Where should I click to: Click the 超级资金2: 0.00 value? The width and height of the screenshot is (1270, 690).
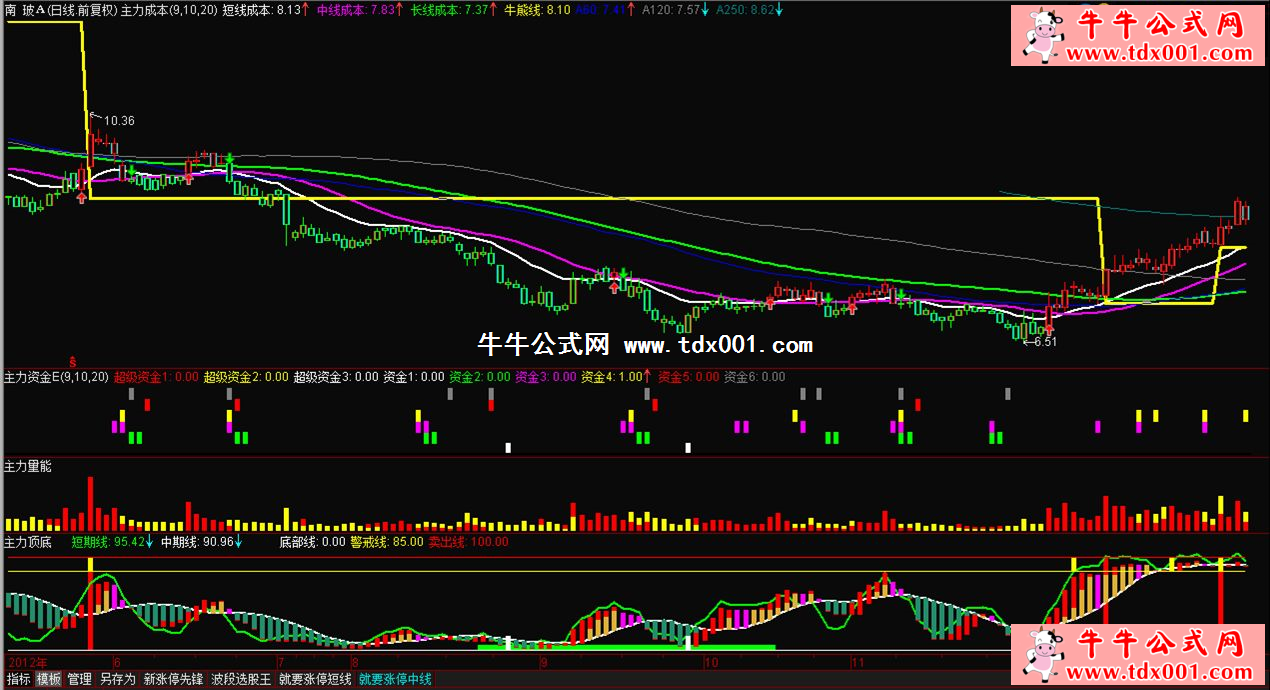click(246, 377)
